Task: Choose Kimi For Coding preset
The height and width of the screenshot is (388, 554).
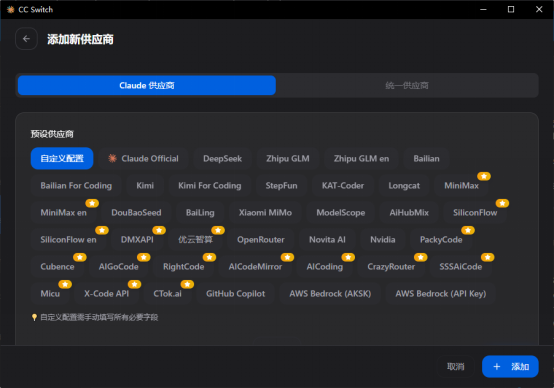Action: point(210,186)
